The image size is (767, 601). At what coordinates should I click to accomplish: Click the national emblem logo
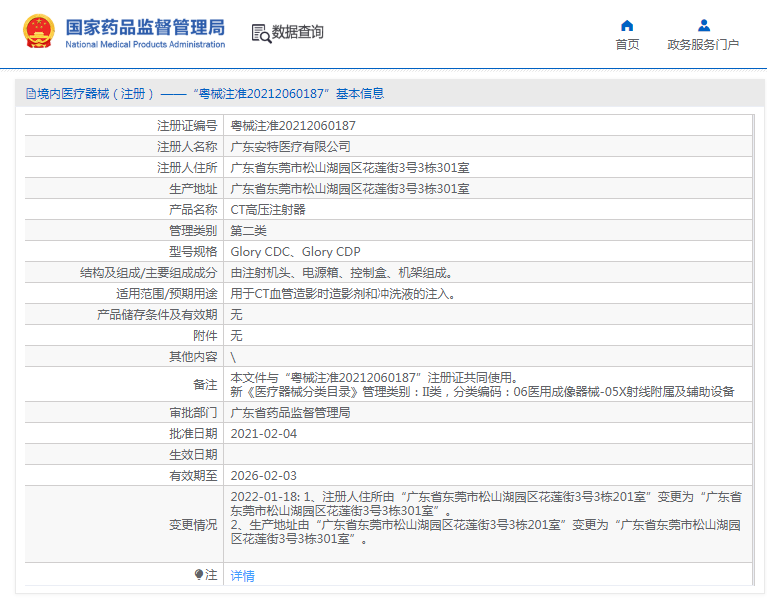tap(39, 31)
